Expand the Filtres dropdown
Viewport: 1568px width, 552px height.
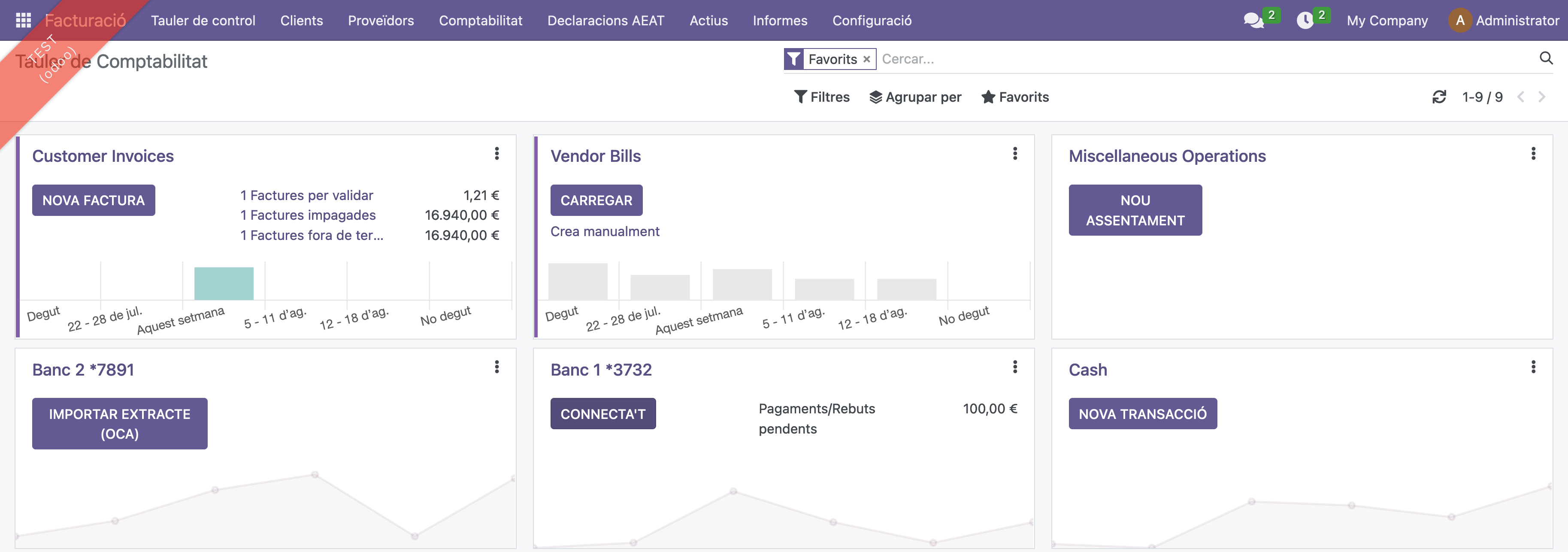click(822, 97)
